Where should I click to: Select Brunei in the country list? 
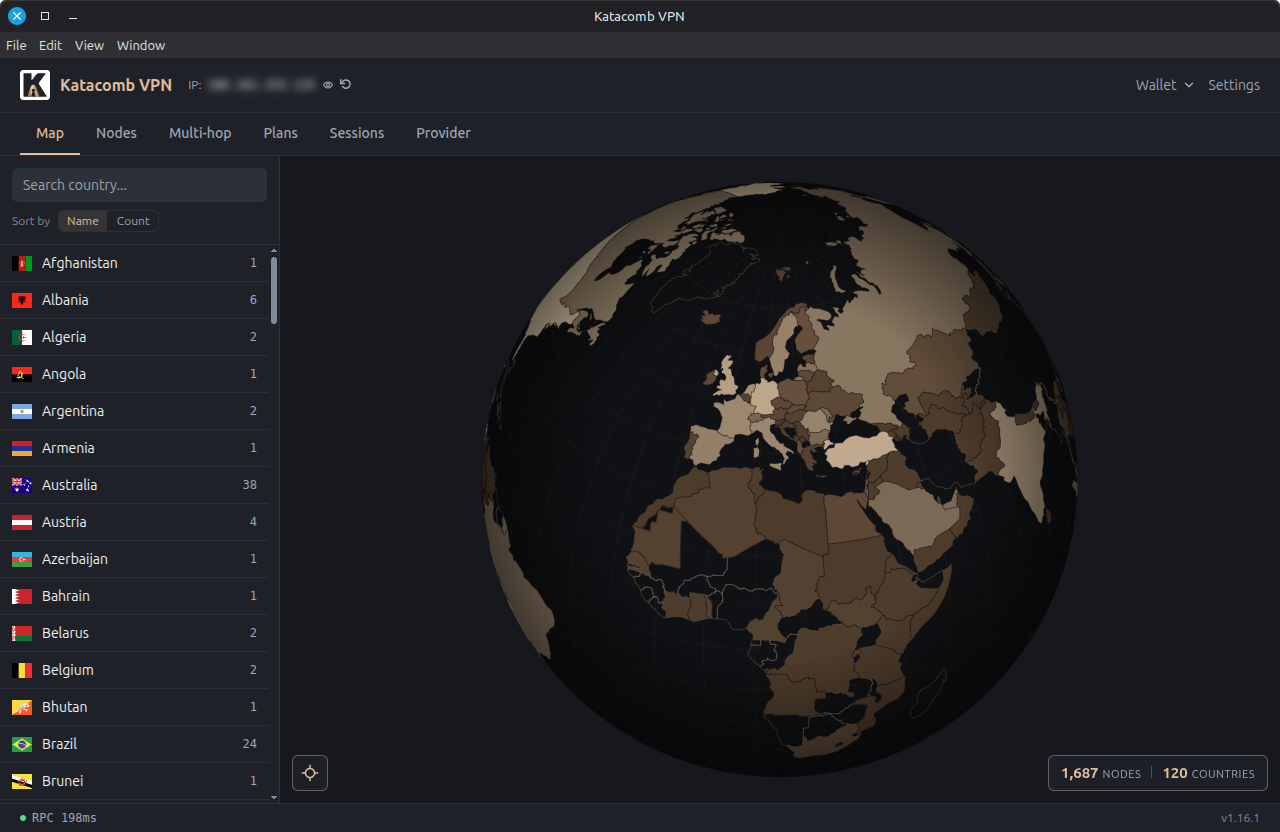[134, 781]
